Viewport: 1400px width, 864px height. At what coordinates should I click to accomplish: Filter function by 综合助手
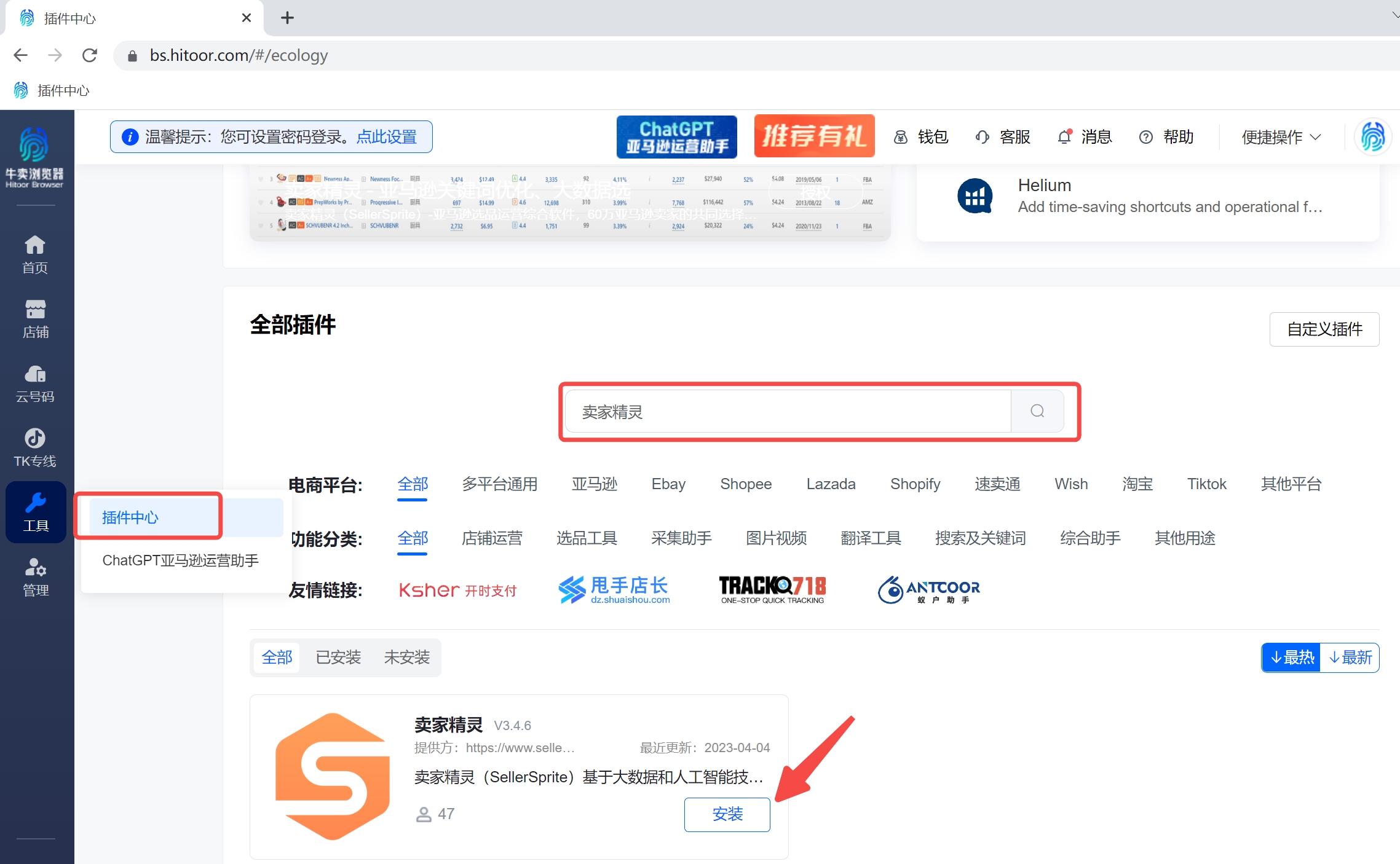click(x=1090, y=538)
